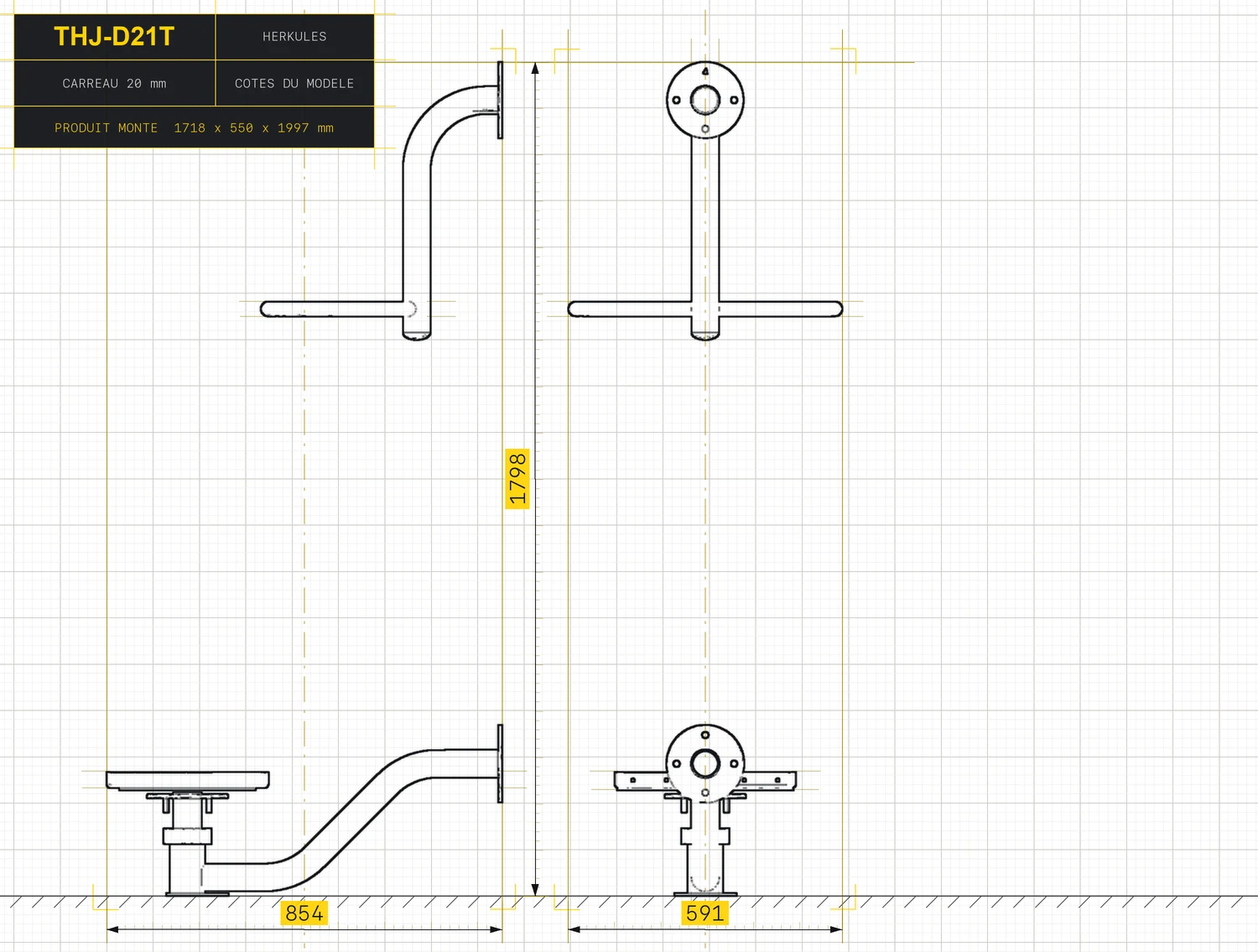1258x952 pixels.
Task: Select the PRODUIT MONTE dimensions line
Action: 194,128
